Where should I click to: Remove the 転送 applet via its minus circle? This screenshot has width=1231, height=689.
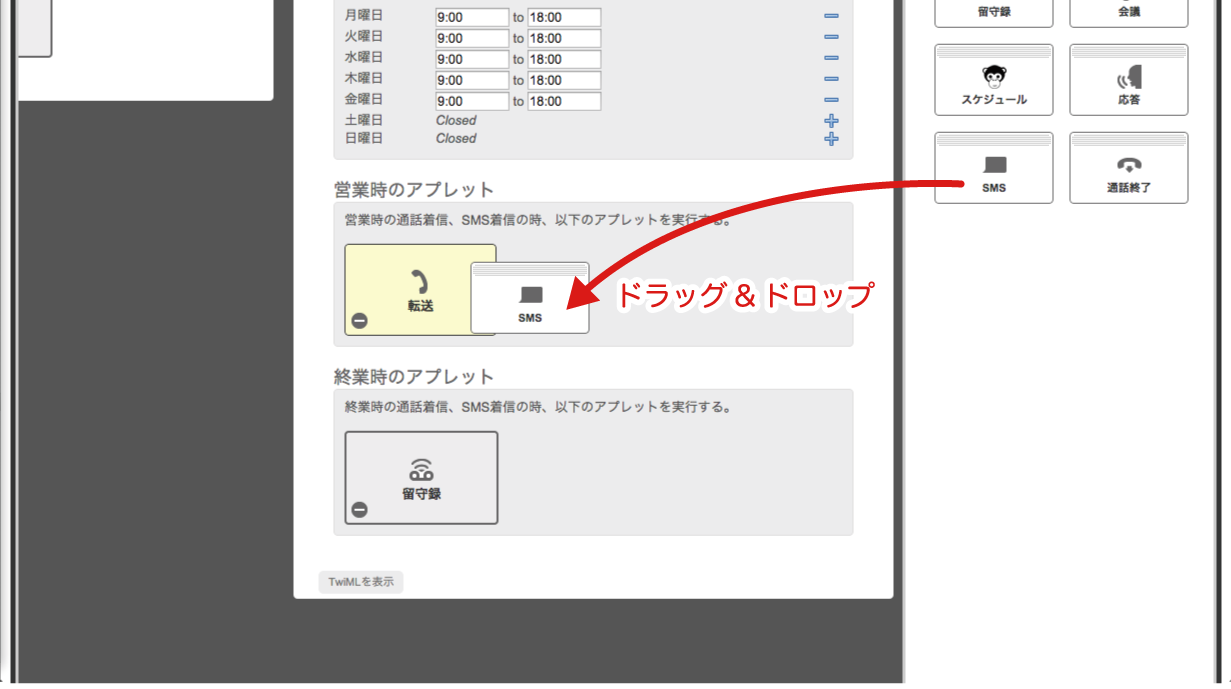(360, 321)
